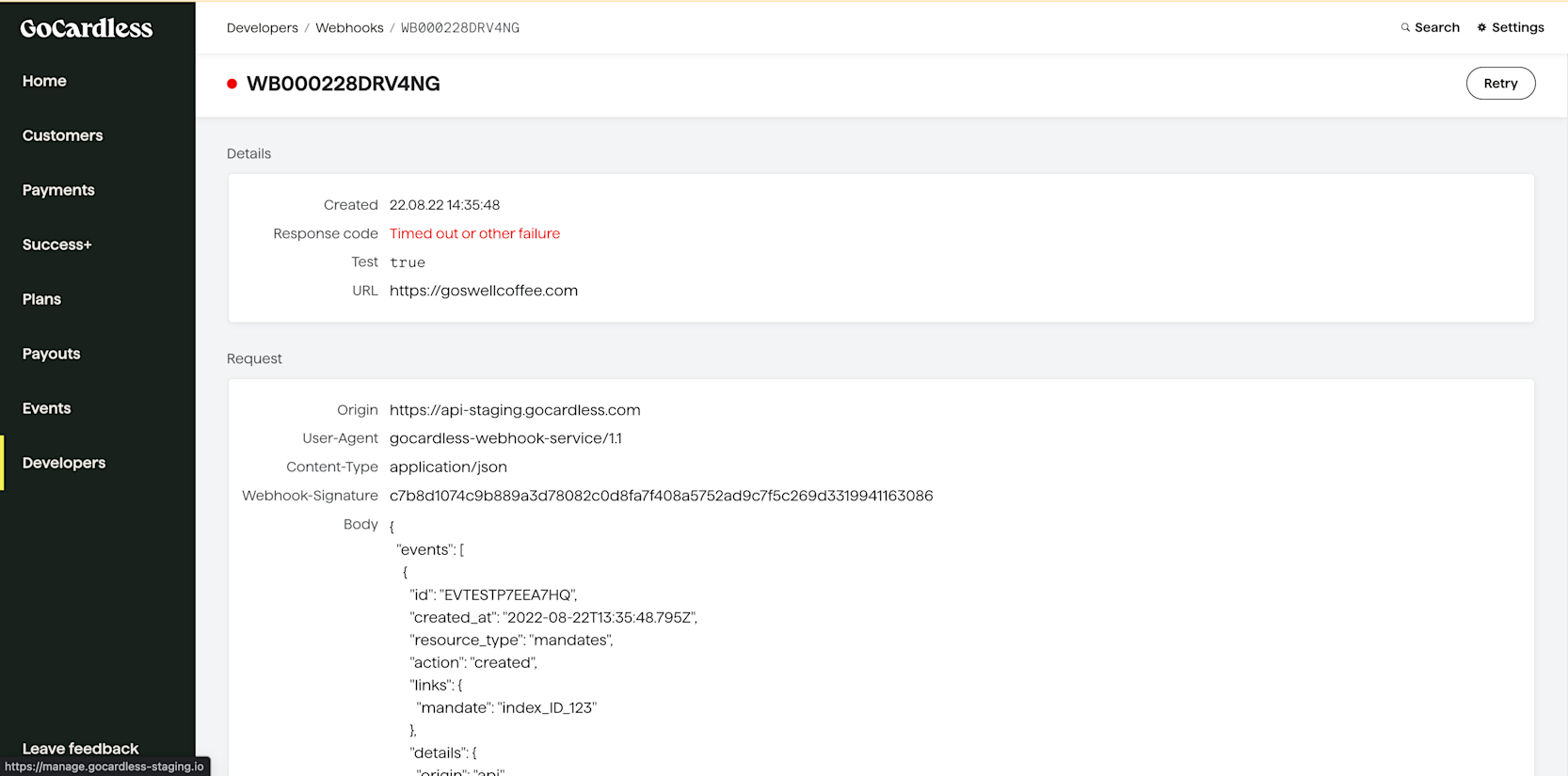The height and width of the screenshot is (776, 1568).
Task: Open Search in the top bar
Action: [x=1431, y=27]
